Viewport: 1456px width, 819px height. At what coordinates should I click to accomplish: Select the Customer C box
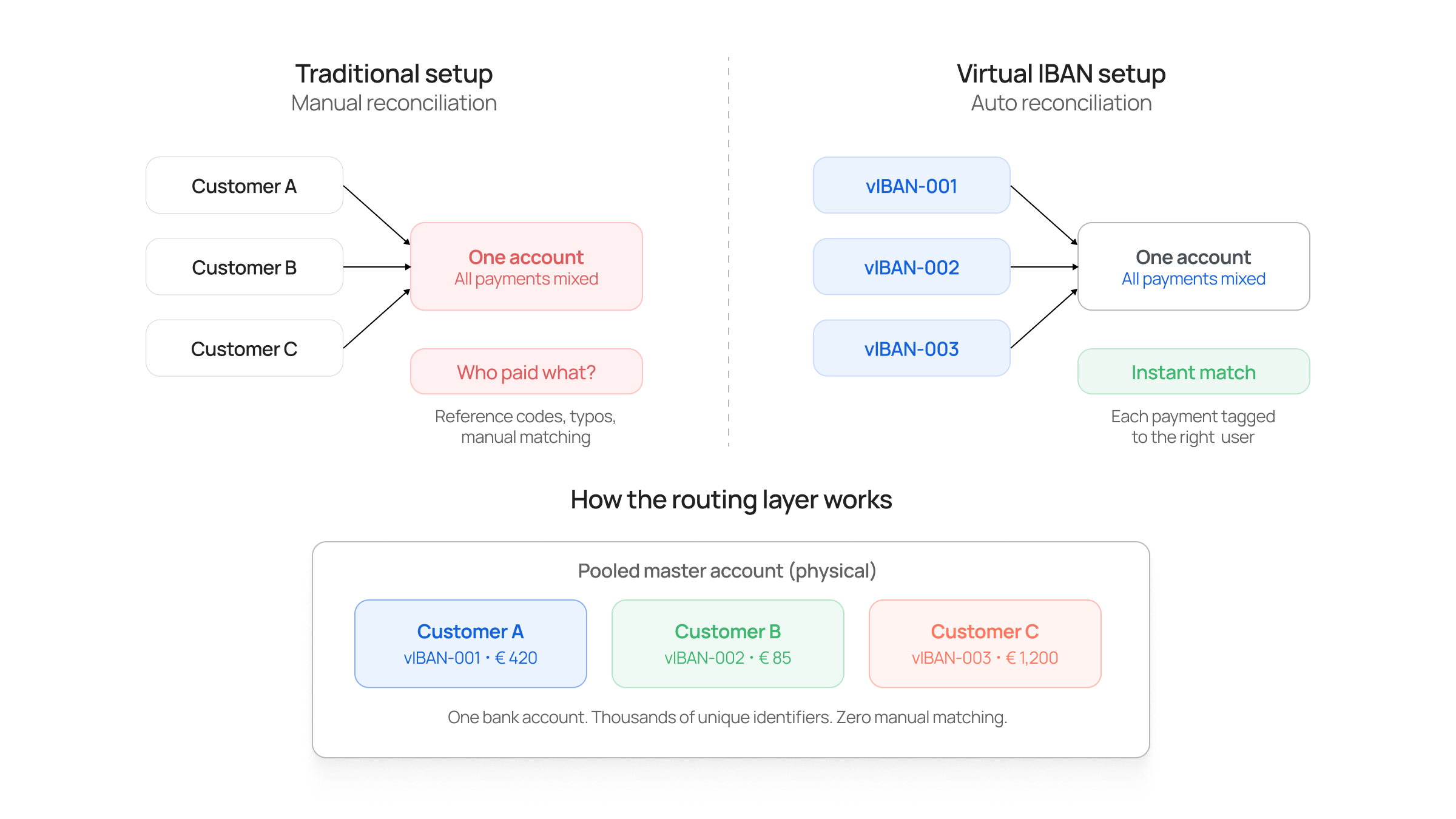244,348
